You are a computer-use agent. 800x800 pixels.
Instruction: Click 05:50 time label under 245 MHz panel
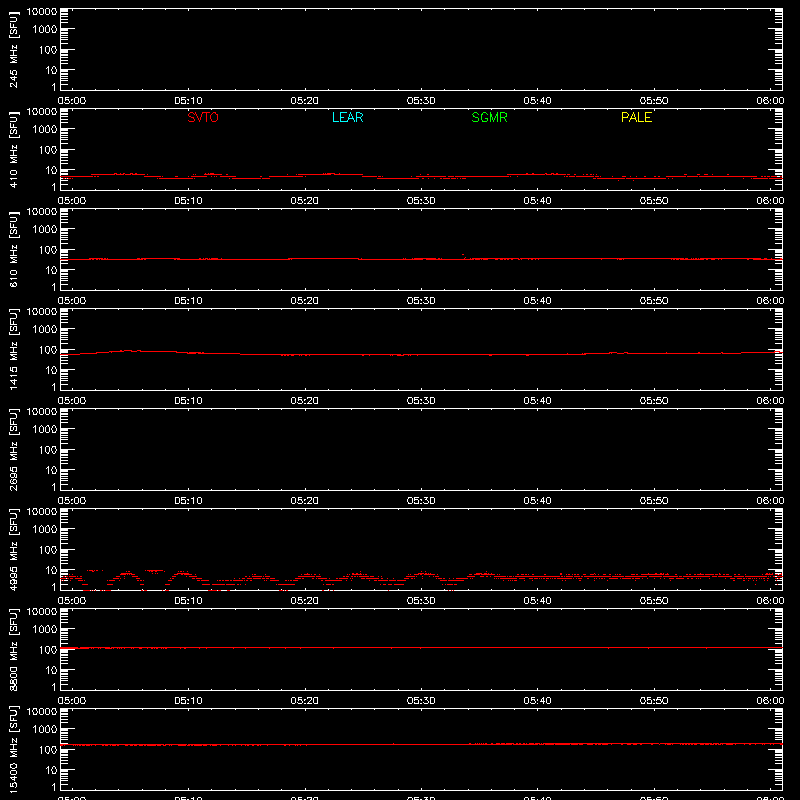point(654,101)
